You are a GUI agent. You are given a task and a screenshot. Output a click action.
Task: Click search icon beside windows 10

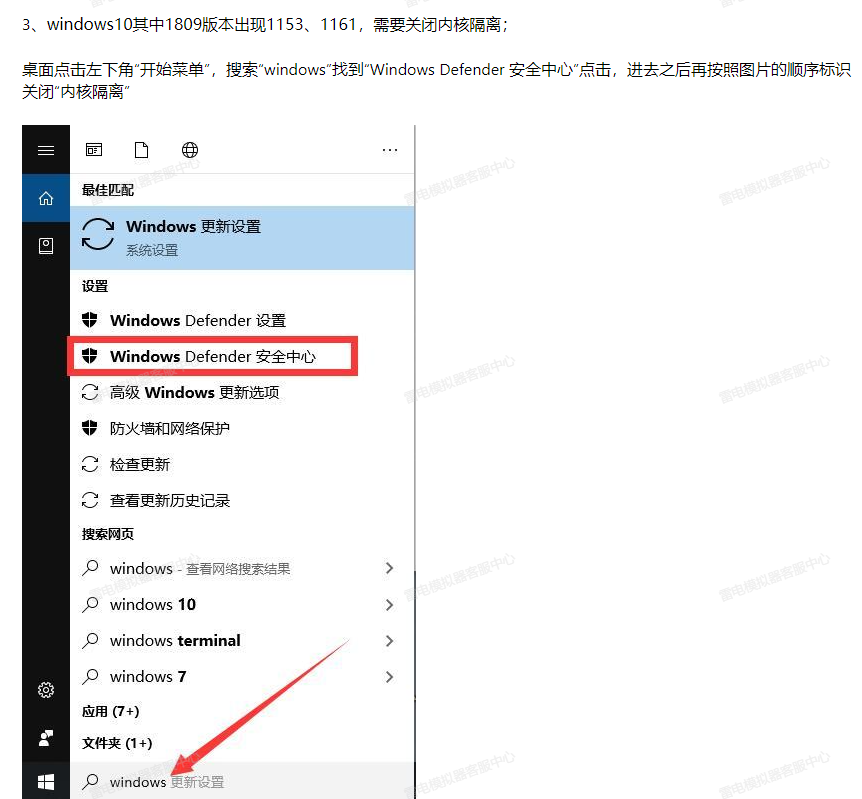(90, 604)
